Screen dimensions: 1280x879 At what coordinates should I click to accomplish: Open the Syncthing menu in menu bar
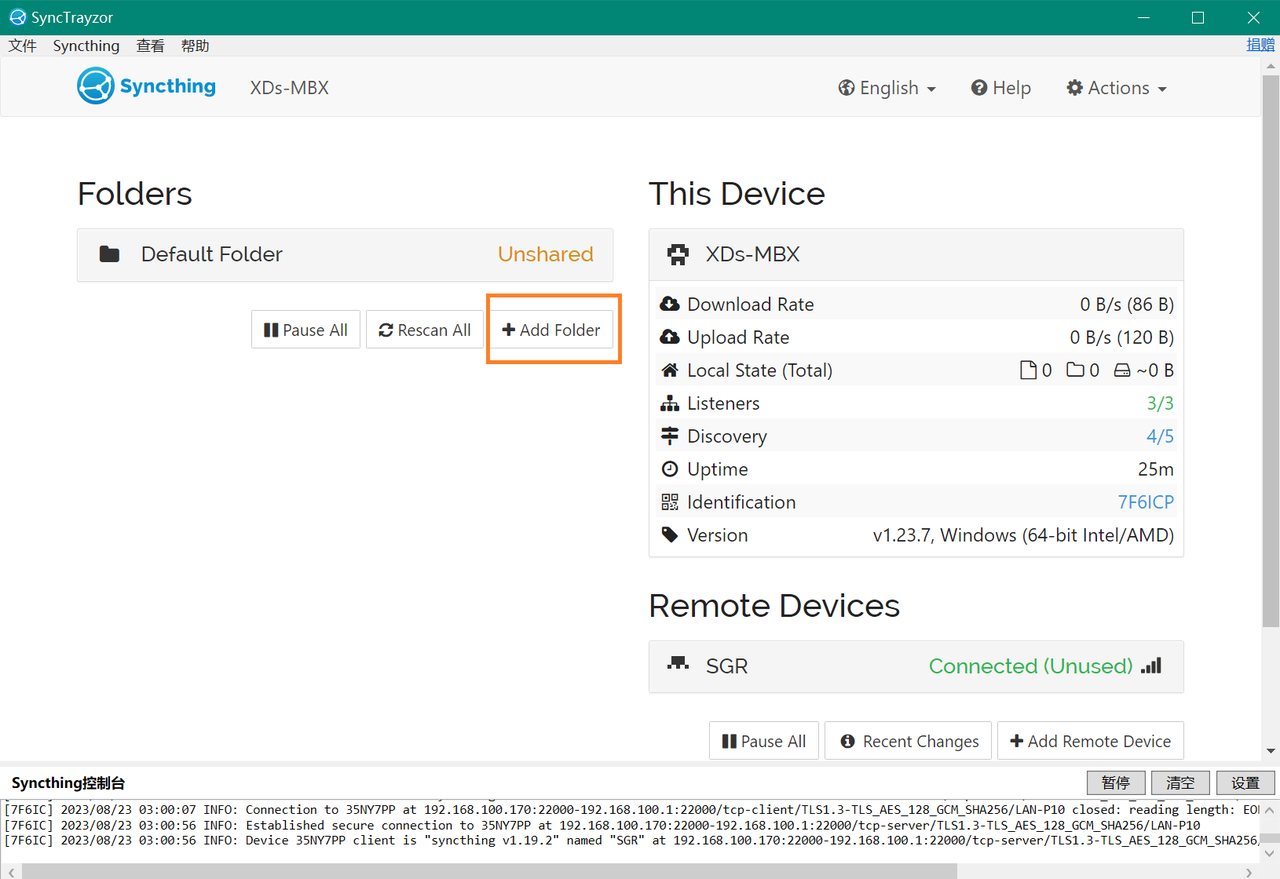(86, 46)
